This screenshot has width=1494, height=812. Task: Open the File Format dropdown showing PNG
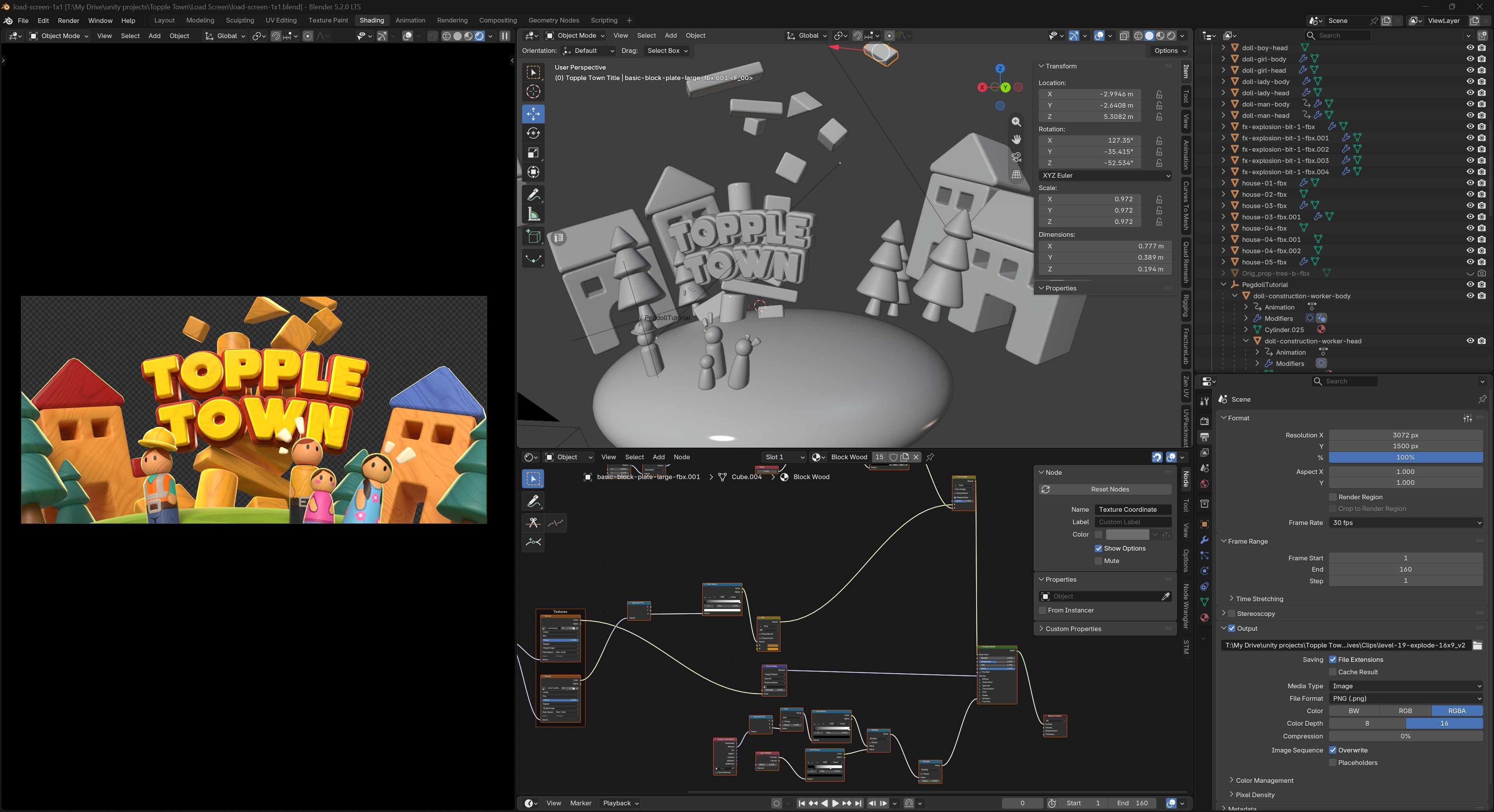(x=1406, y=698)
